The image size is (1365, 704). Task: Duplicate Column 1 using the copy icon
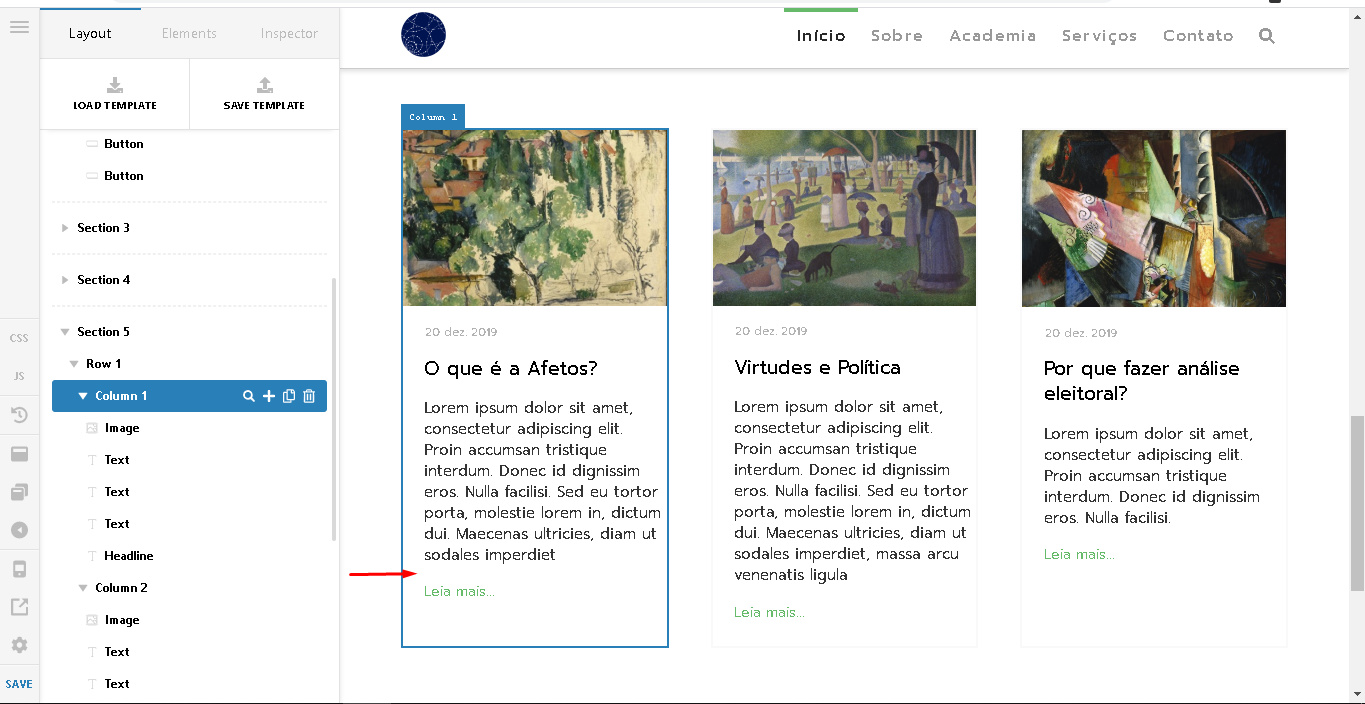289,396
